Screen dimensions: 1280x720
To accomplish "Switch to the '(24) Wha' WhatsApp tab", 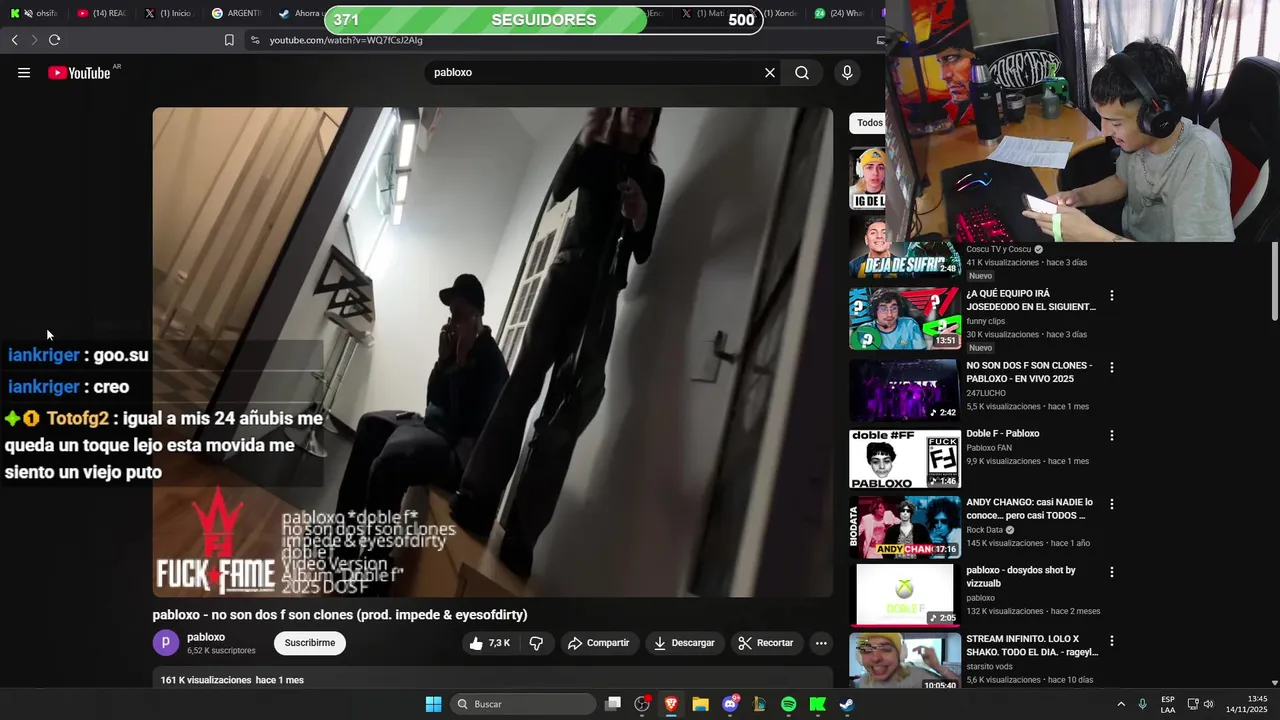I will (840, 13).
